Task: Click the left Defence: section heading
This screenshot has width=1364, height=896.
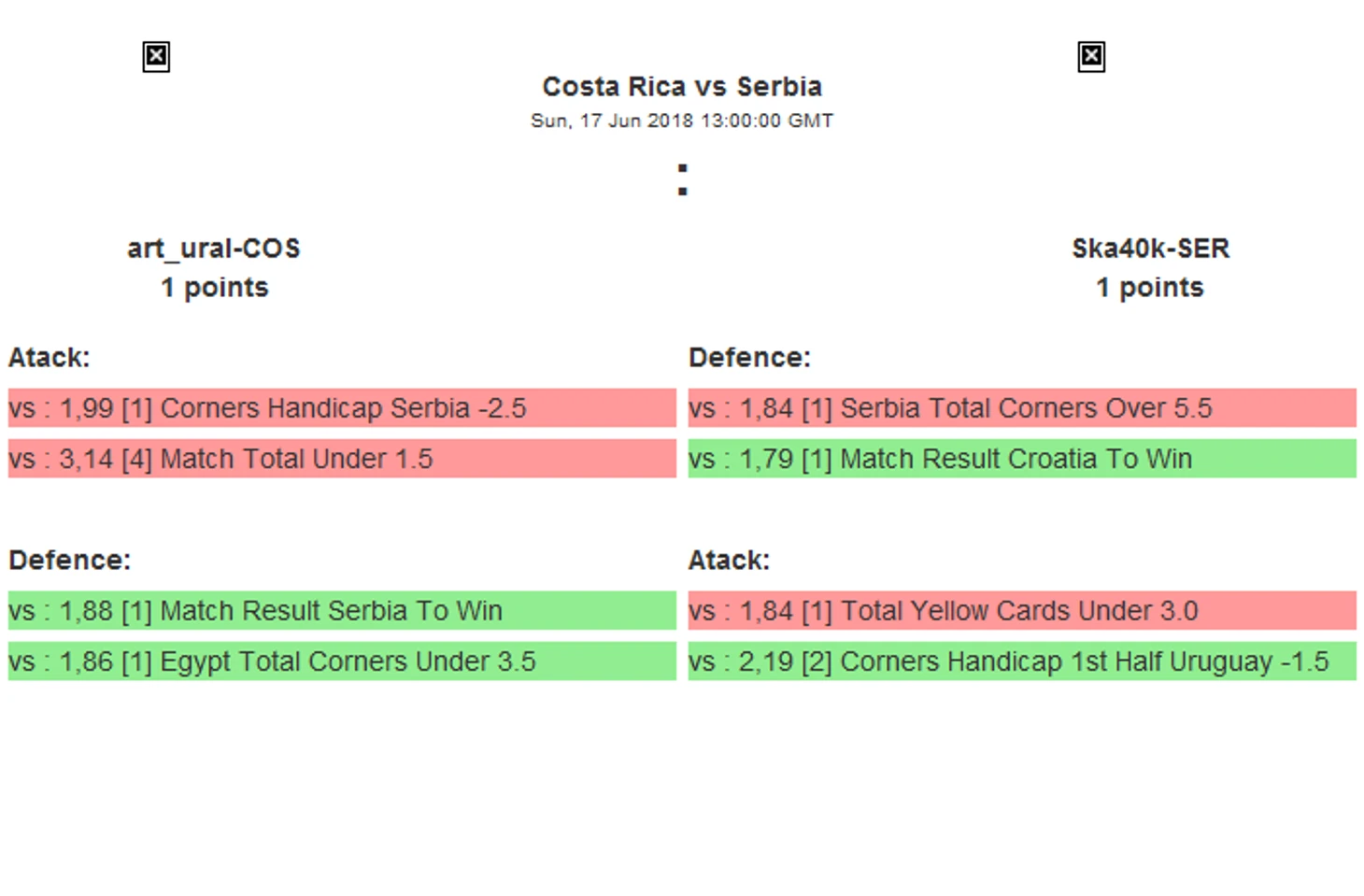Action: pos(70,561)
